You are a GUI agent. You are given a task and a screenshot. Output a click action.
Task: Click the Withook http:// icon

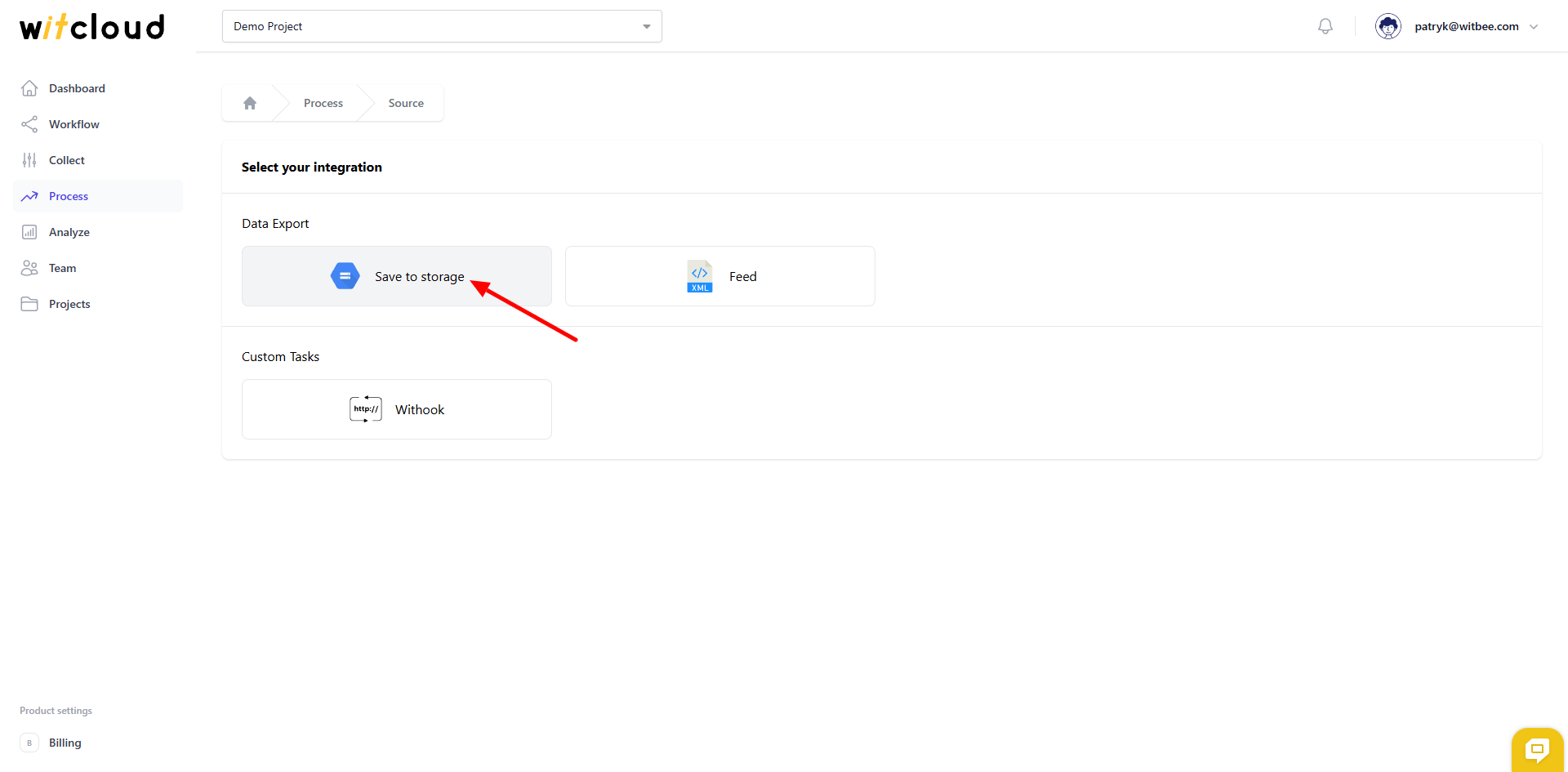pos(365,409)
